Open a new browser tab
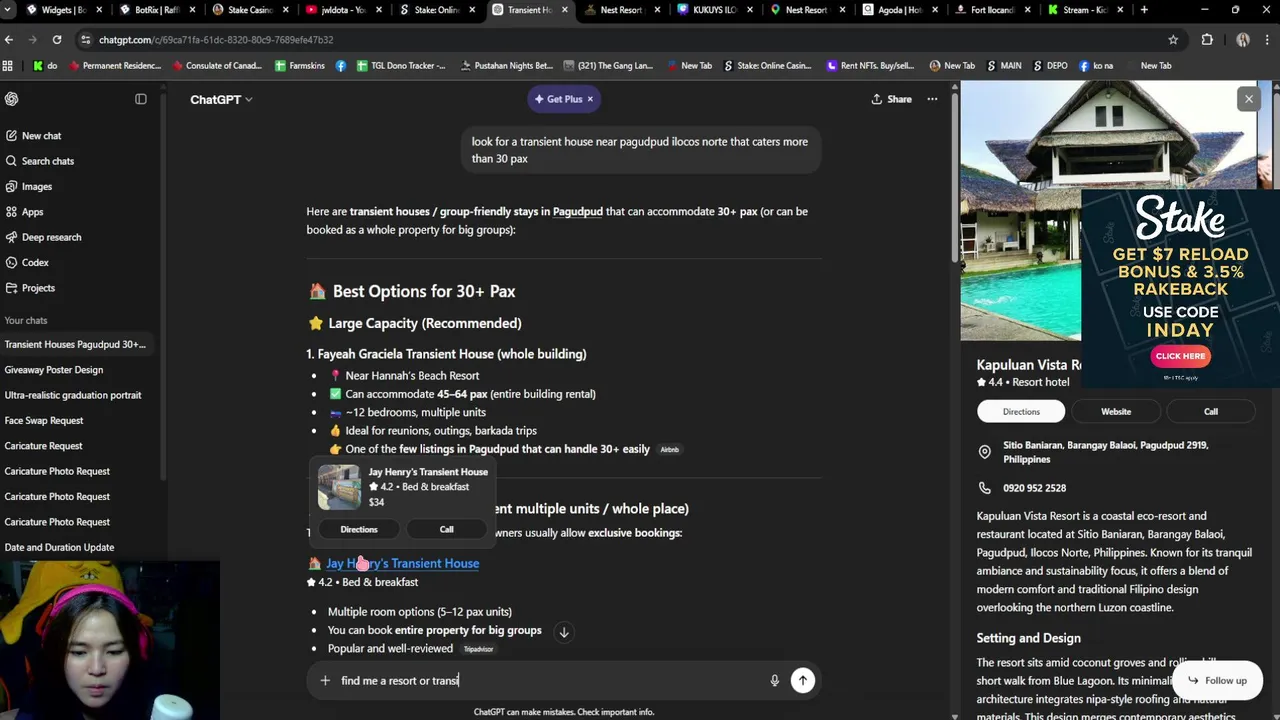1280x720 pixels. 1144,10
